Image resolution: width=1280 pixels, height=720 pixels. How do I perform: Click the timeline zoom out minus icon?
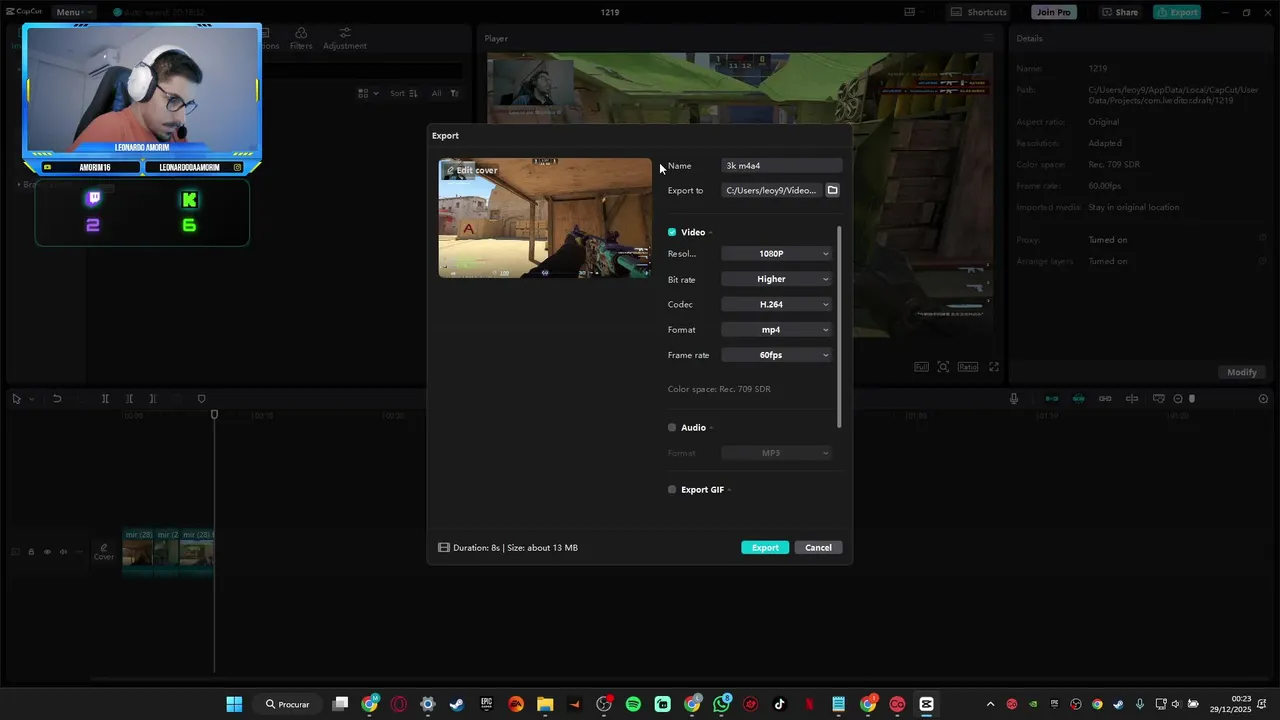click(x=1178, y=399)
